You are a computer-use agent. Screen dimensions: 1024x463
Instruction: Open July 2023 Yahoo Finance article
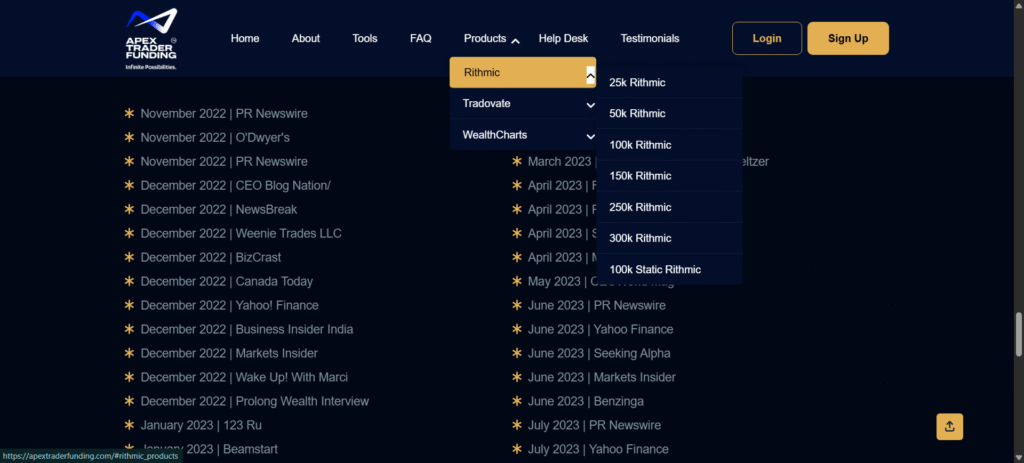[x=598, y=449]
